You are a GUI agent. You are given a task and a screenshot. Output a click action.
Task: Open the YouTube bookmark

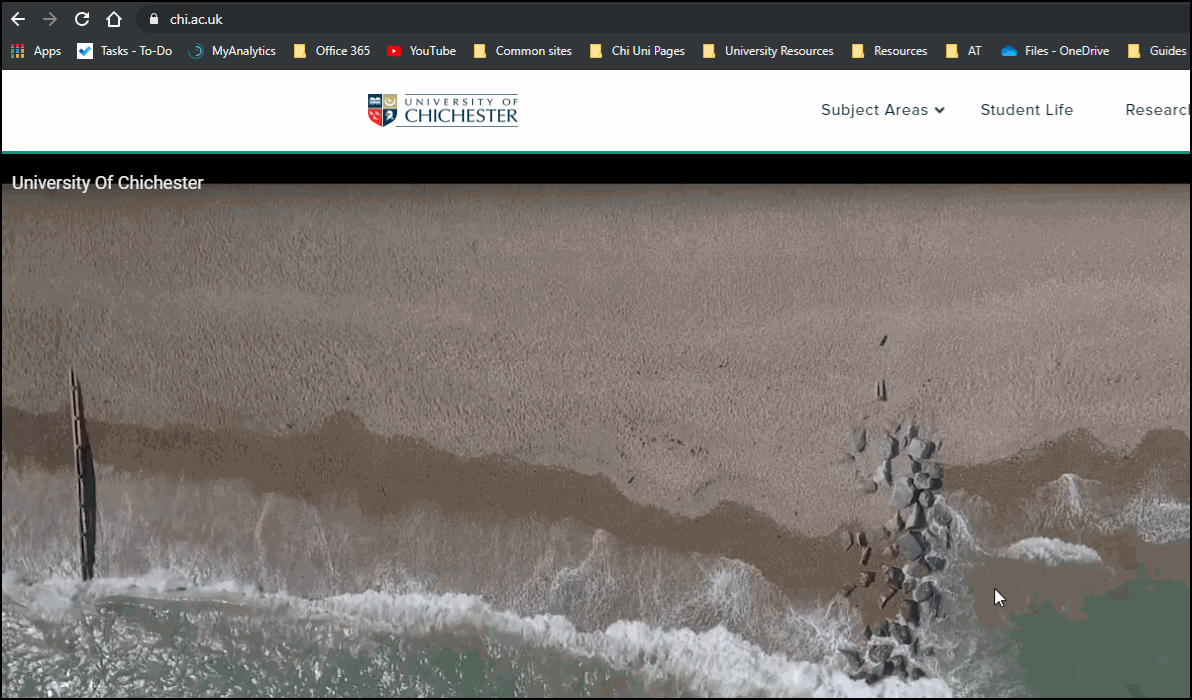421,51
